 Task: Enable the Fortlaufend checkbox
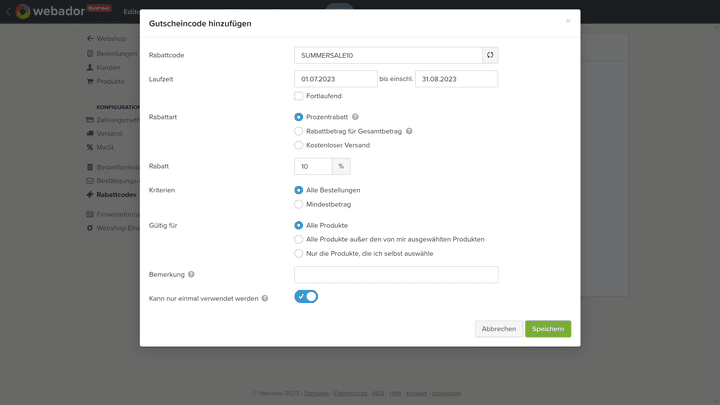[x=299, y=96]
